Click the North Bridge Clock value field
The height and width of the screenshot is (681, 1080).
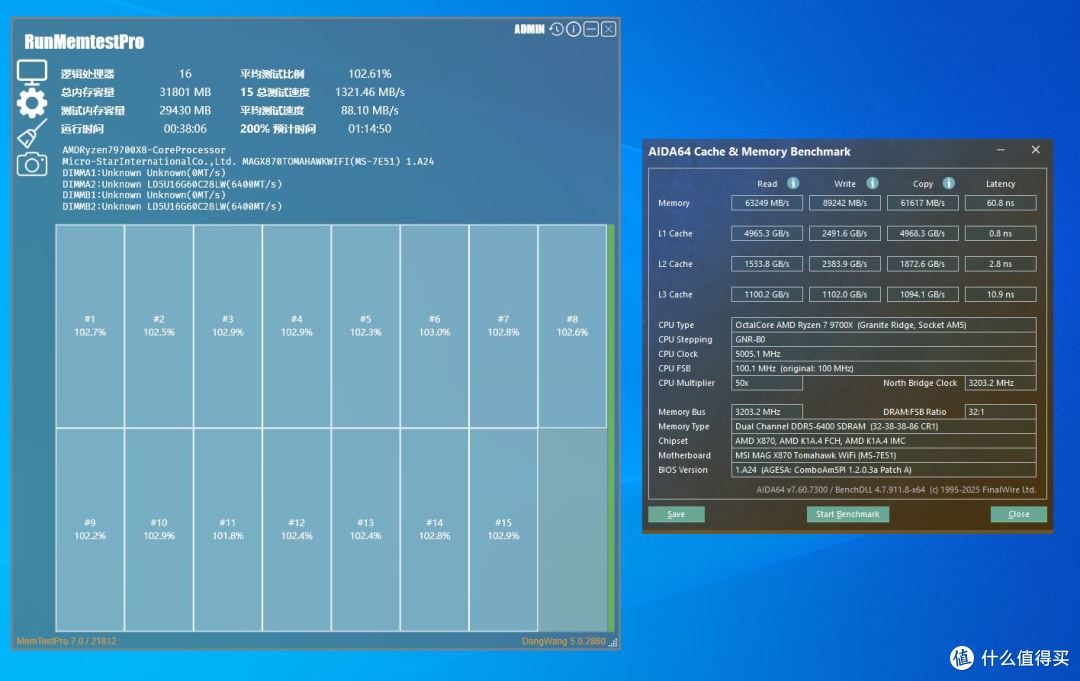pos(1000,383)
